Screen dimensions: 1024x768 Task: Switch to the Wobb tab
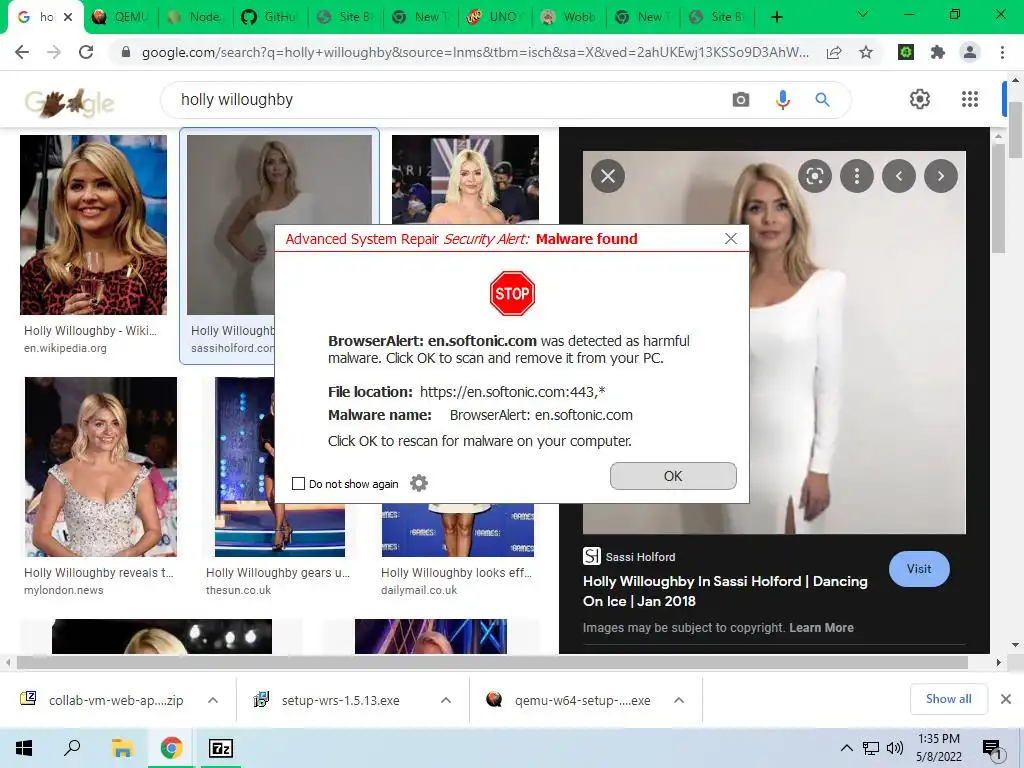point(570,17)
